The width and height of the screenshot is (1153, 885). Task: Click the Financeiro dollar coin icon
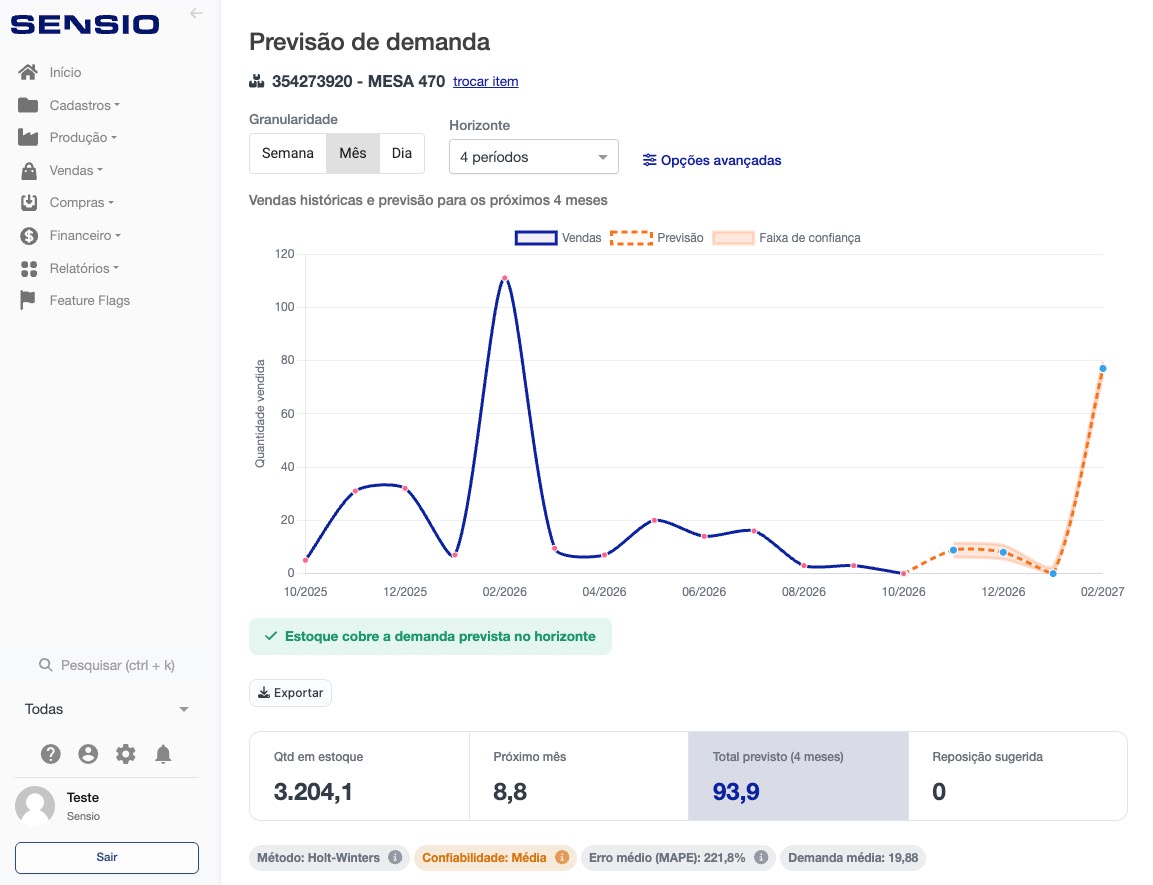tap(29, 236)
